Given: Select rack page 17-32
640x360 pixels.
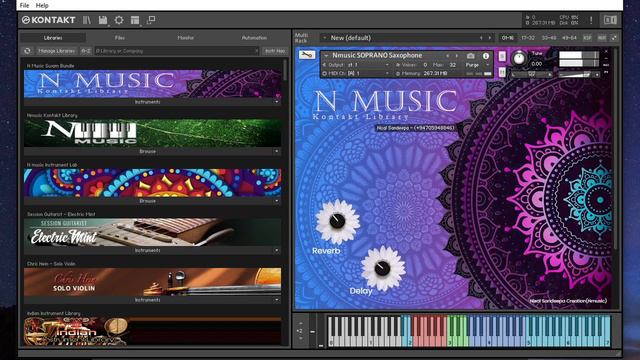Looking at the screenshot, I should point(528,38).
